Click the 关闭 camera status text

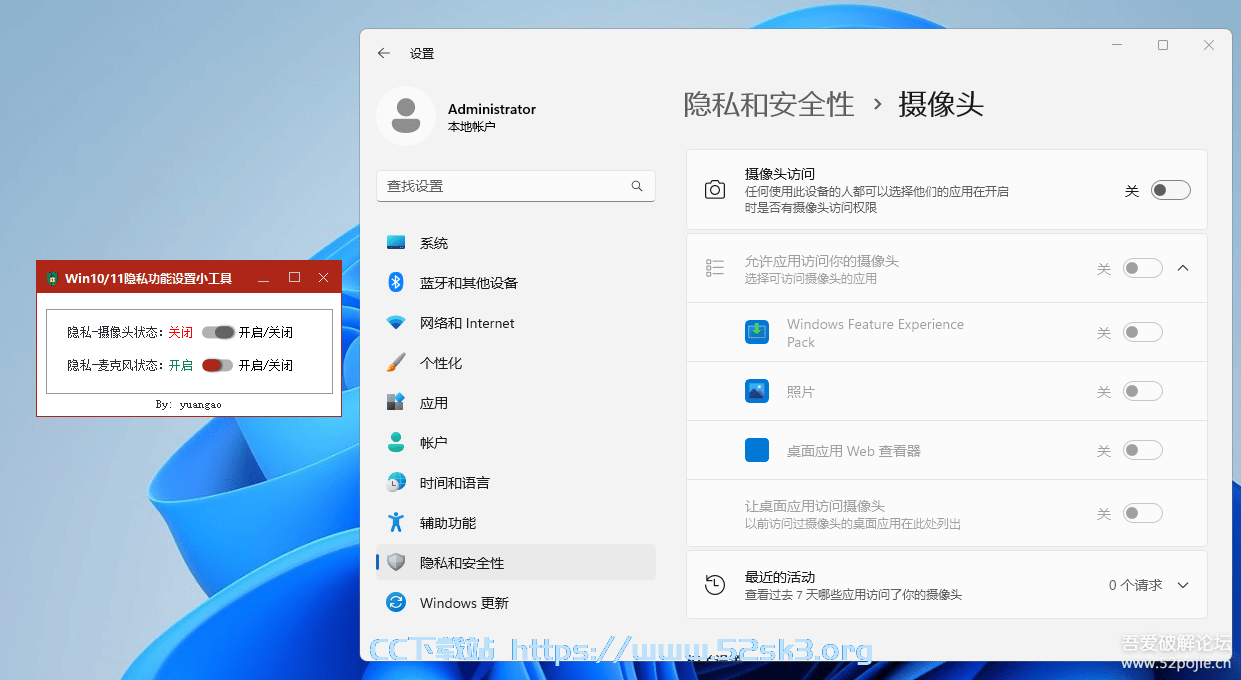coord(180,333)
